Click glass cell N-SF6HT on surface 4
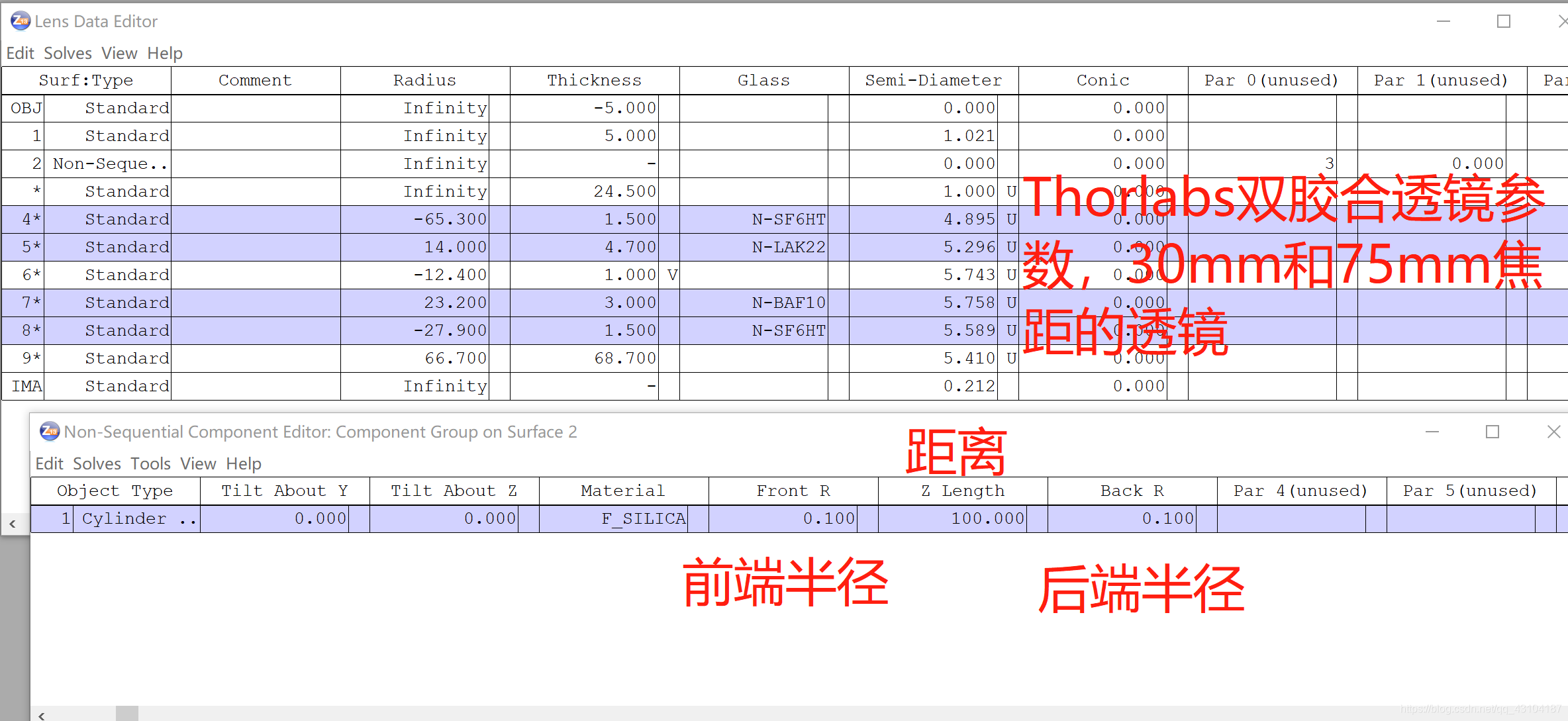 tap(754, 219)
